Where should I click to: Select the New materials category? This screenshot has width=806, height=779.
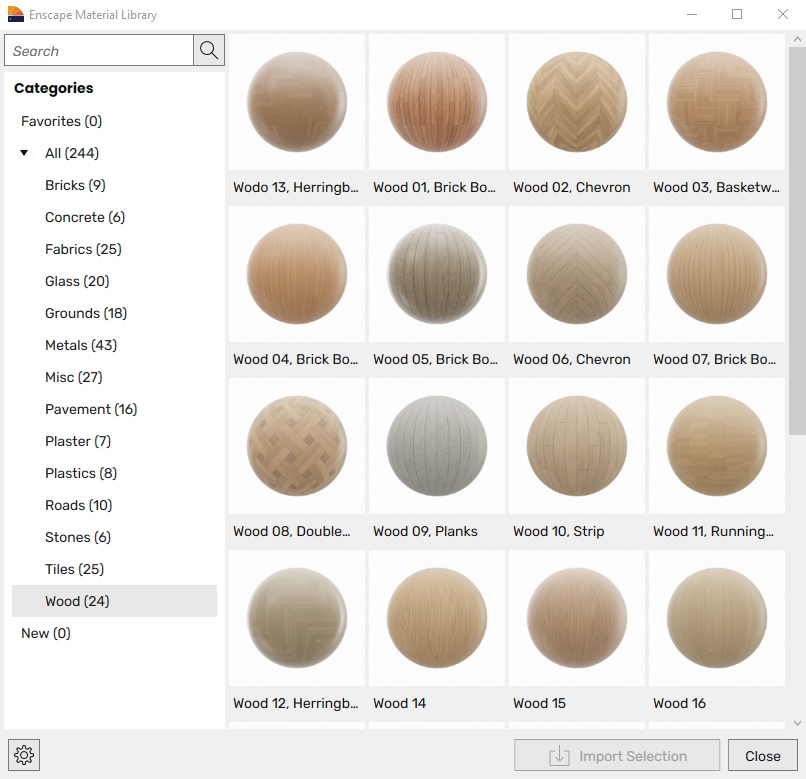coord(44,633)
